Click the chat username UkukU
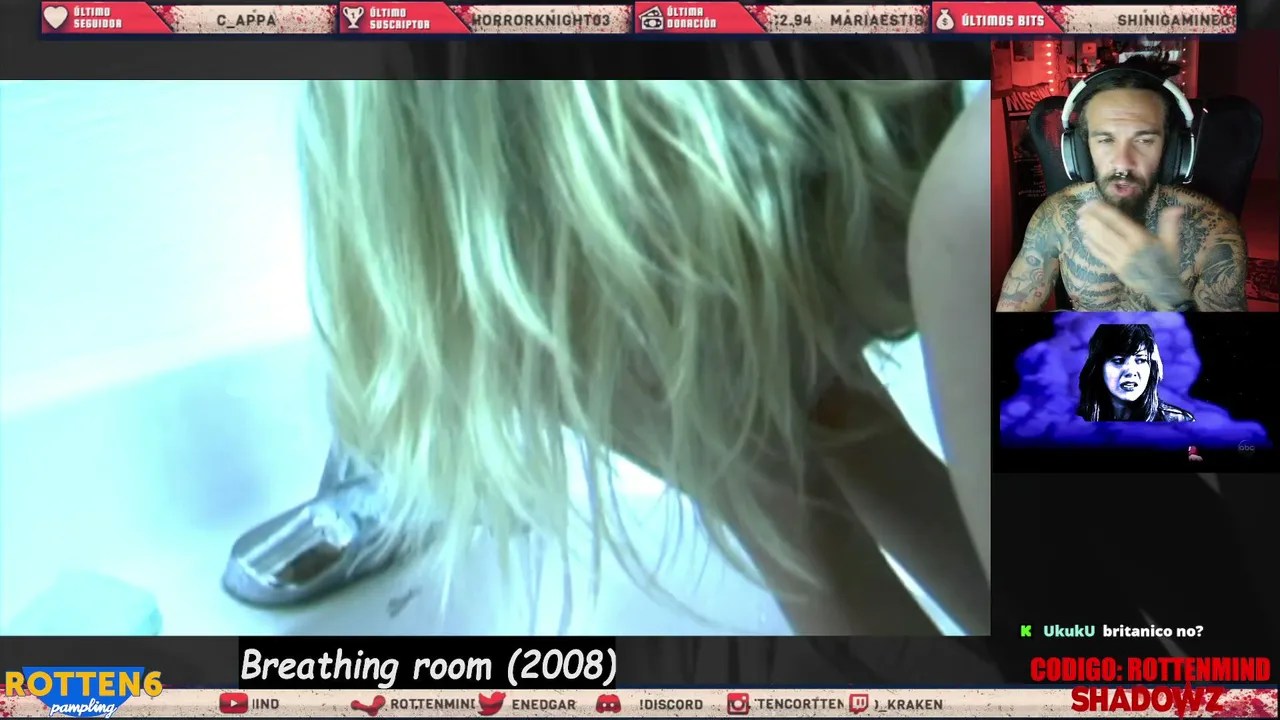The height and width of the screenshot is (720, 1280). [1068, 631]
